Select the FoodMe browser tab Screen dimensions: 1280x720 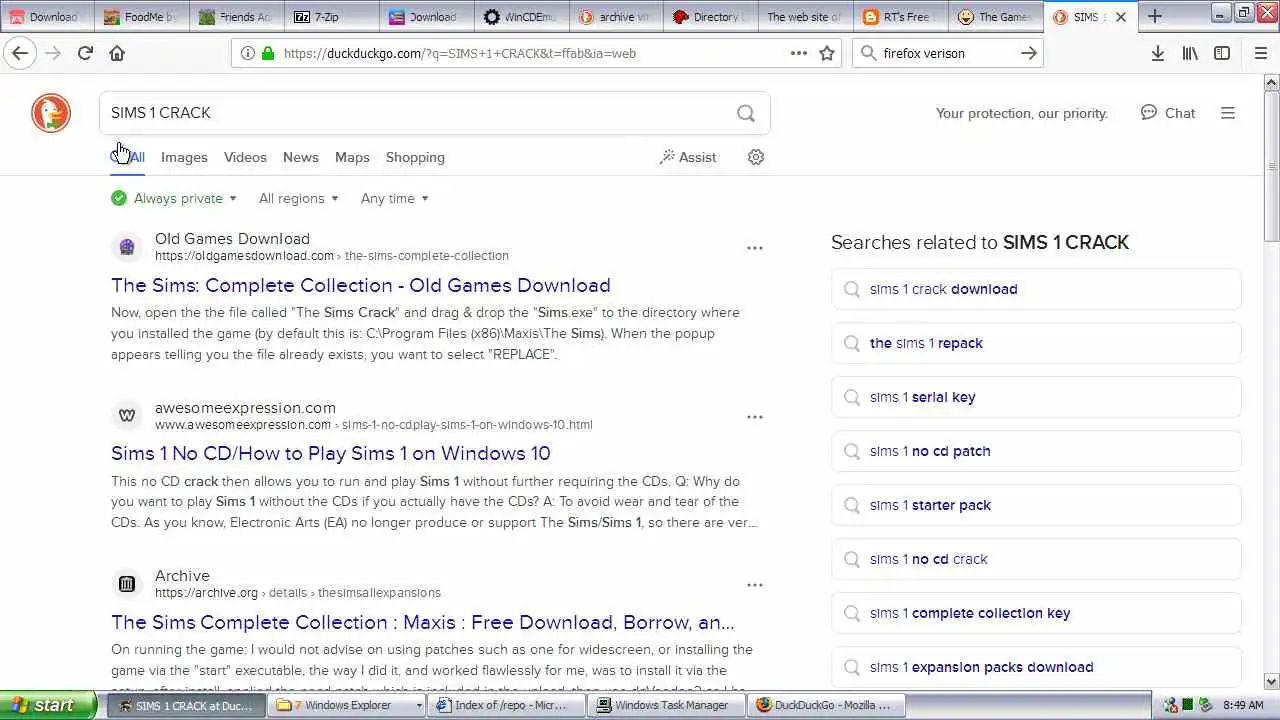141,16
